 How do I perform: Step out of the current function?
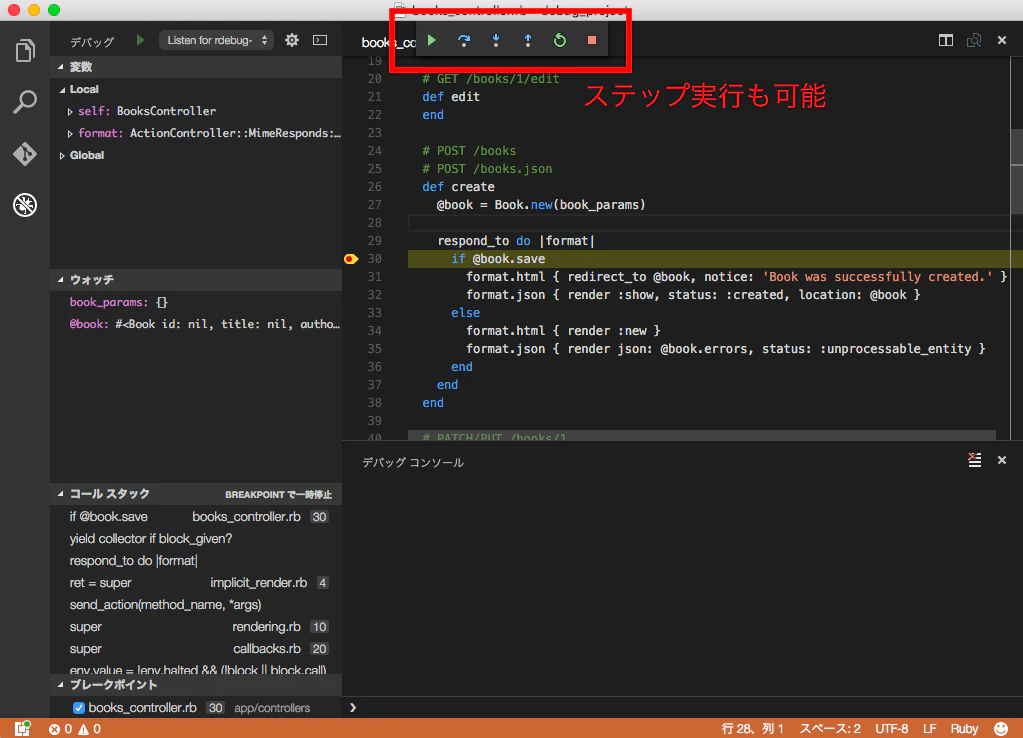tap(528, 40)
